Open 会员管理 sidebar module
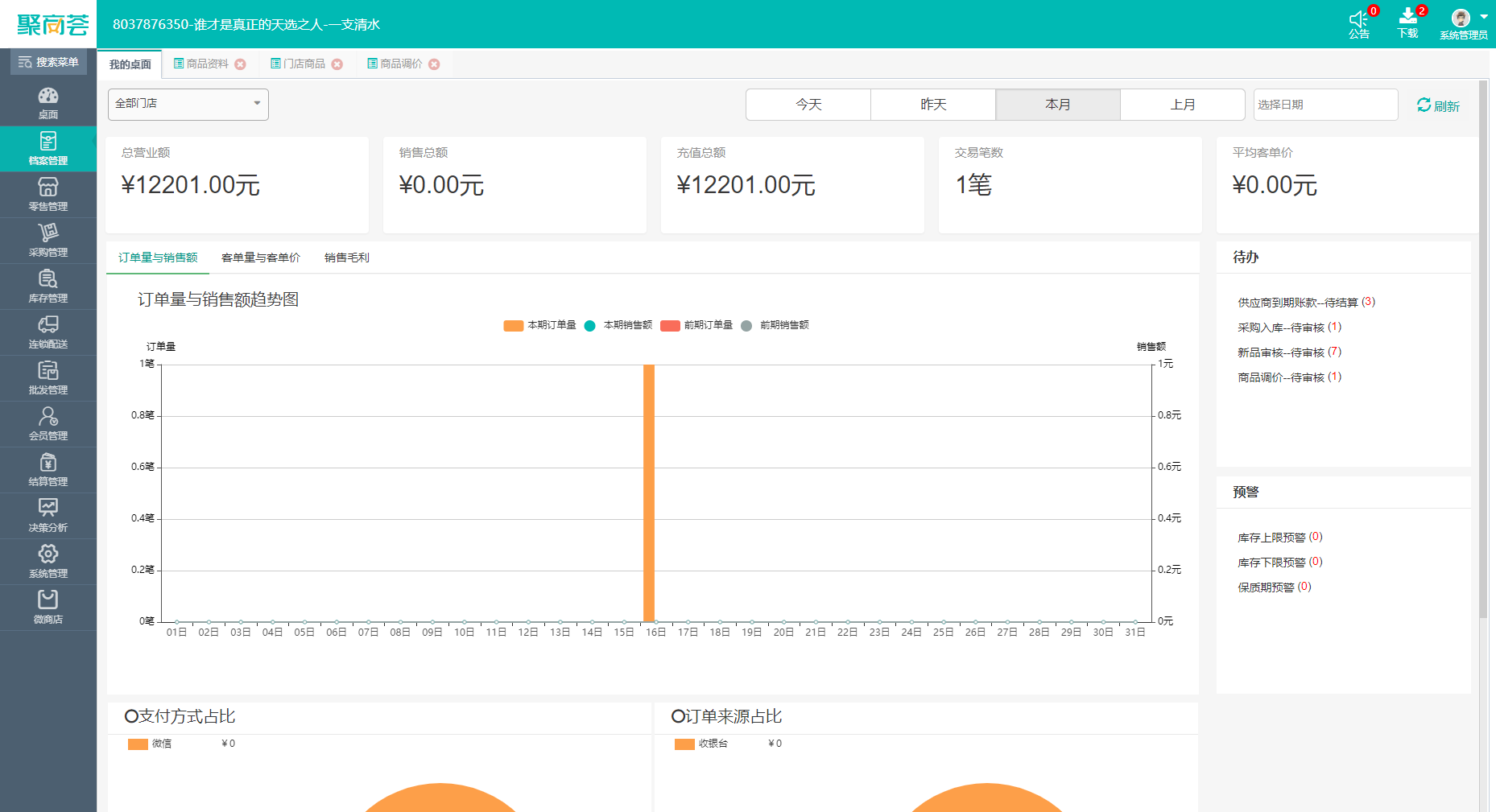The height and width of the screenshot is (812, 1496). (48, 424)
